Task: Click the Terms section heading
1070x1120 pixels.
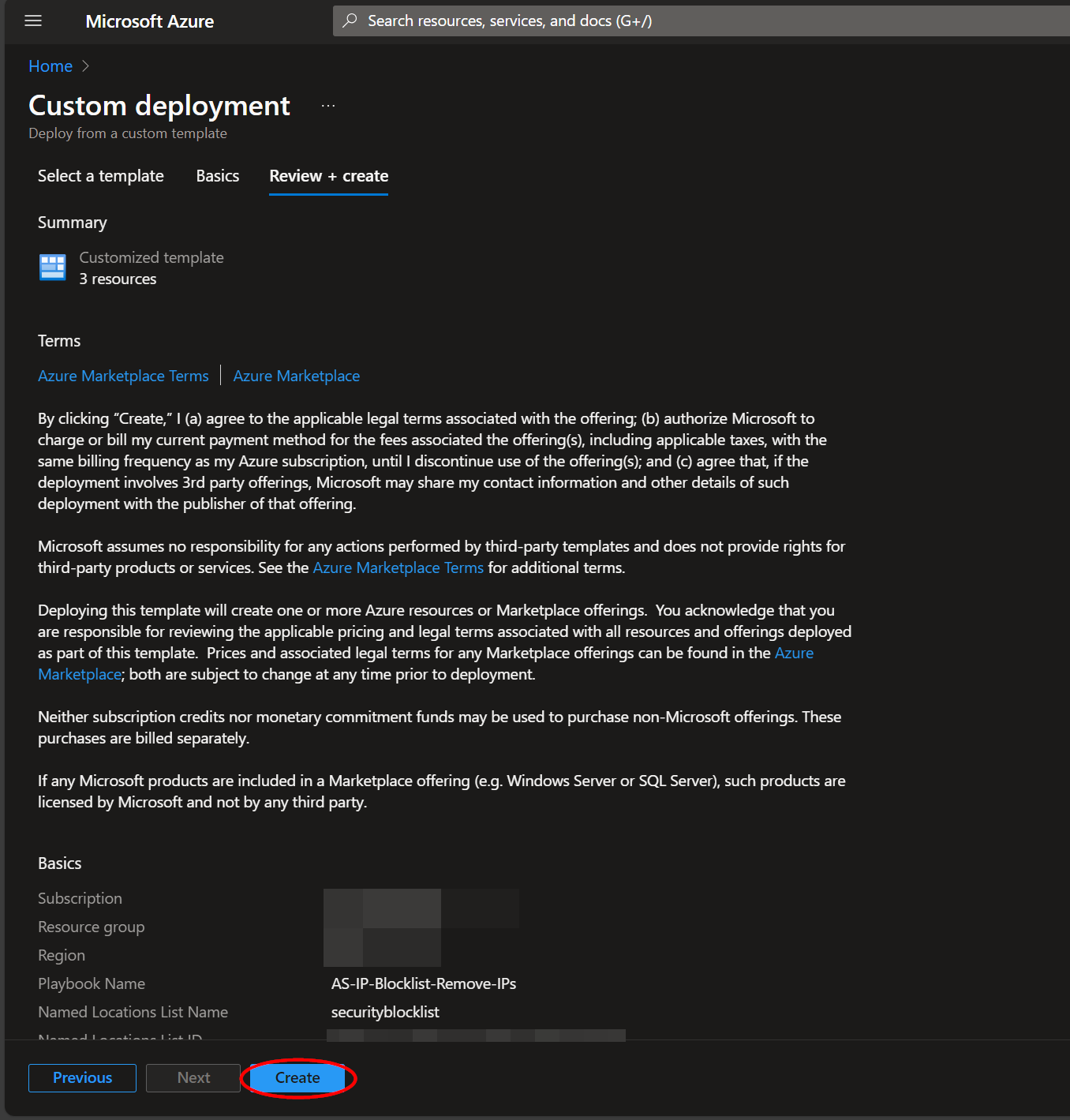Action: click(x=59, y=341)
